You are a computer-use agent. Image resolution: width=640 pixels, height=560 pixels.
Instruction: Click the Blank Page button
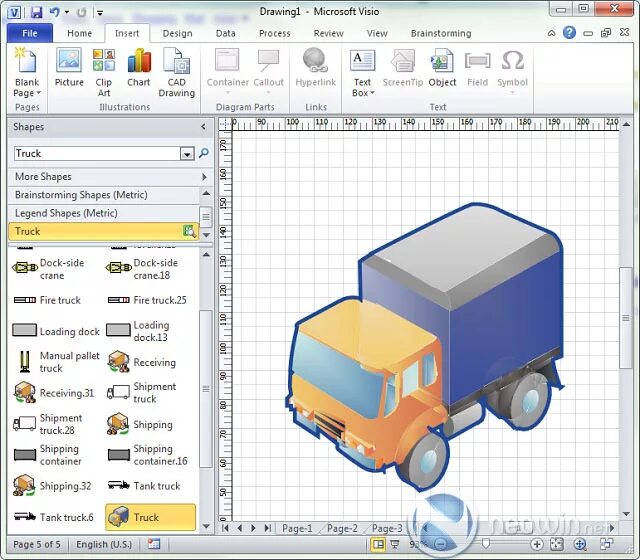(27, 73)
